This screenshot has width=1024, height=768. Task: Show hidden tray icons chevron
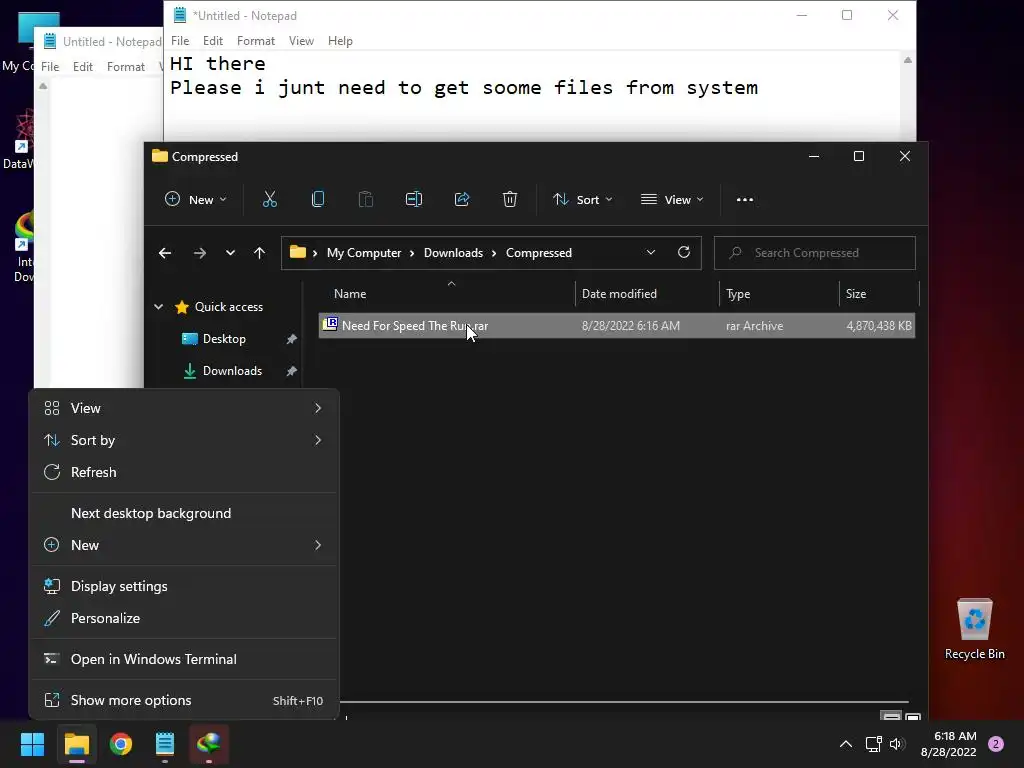click(x=846, y=744)
